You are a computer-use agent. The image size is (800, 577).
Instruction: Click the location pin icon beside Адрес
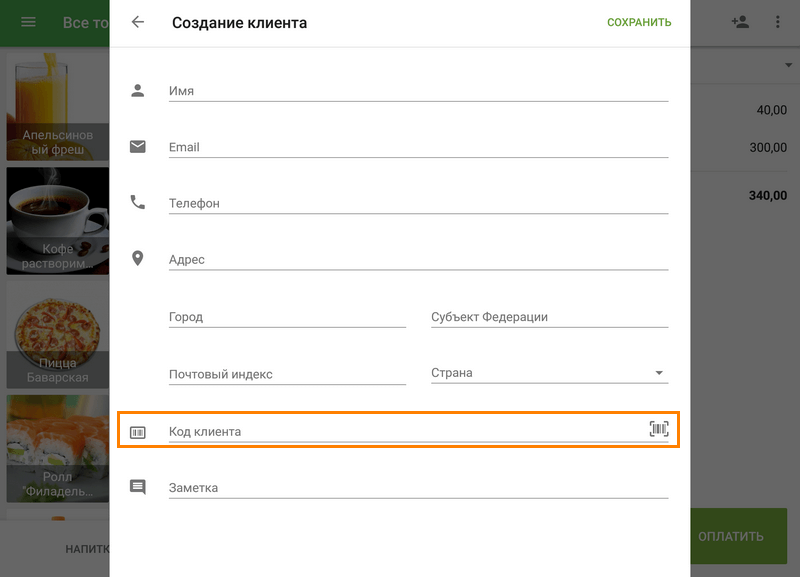click(139, 257)
